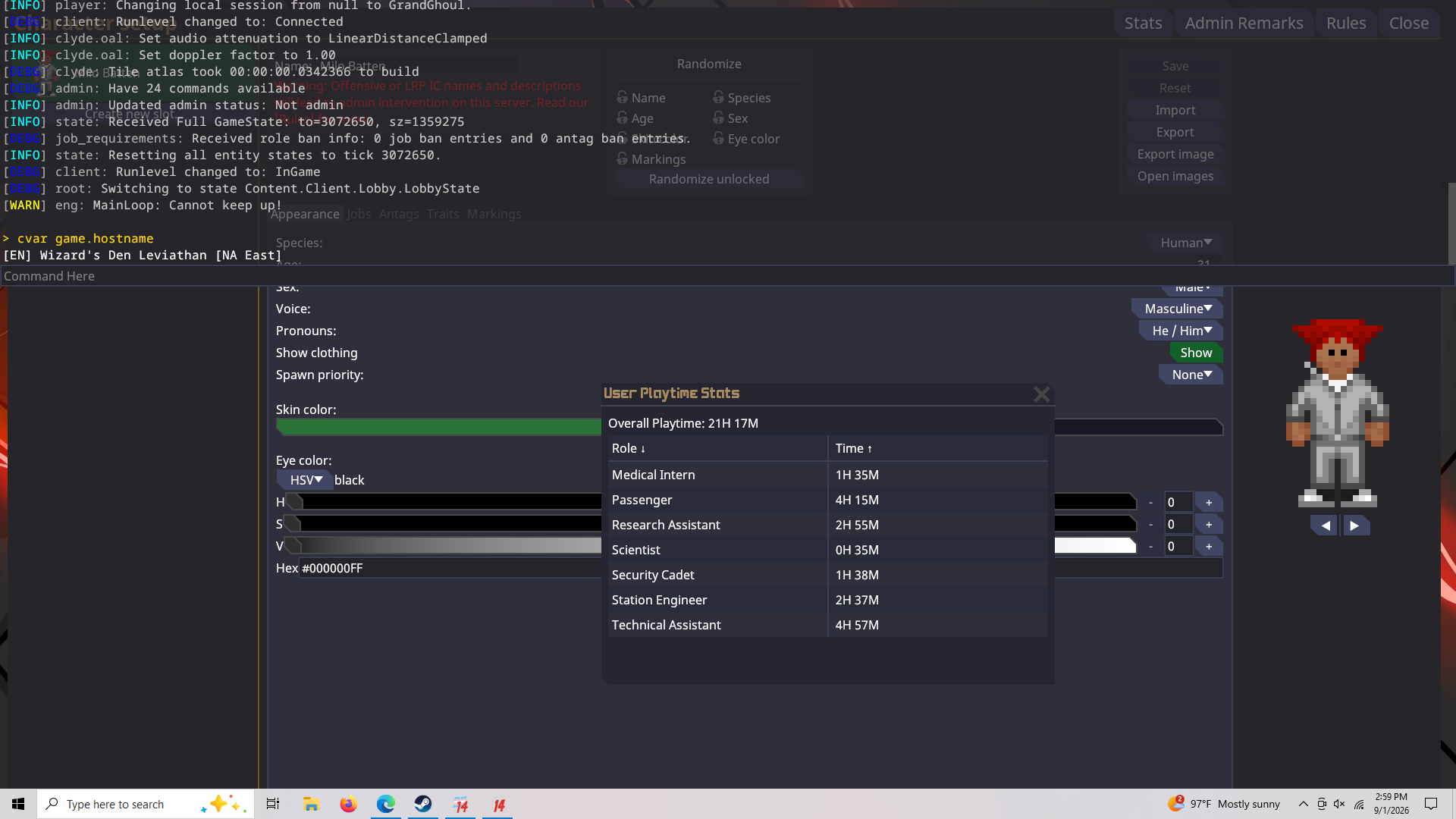Expand the Voice Masculine dropdown
Viewport: 1456px width, 819px height.
pyautogui.click(x=1178, y=309)
